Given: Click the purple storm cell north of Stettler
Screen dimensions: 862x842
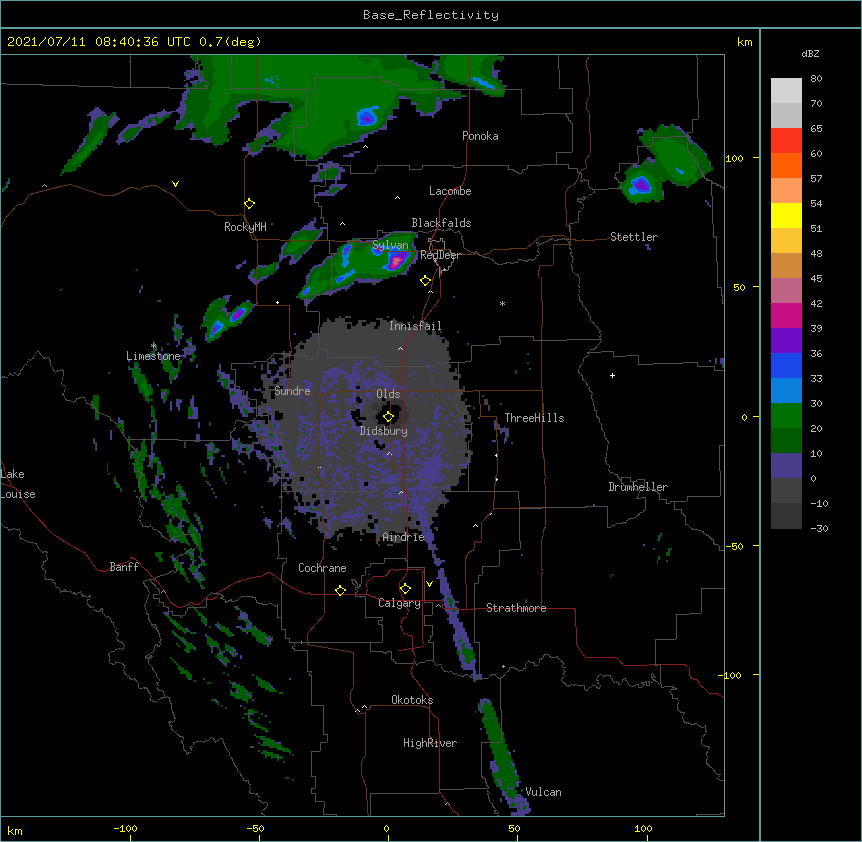Looking at the screenshot, I should tap(641, 185).
